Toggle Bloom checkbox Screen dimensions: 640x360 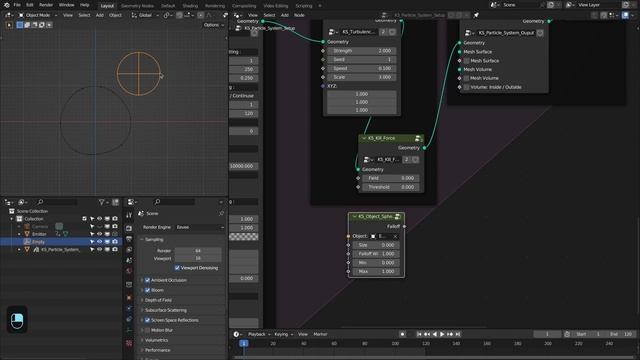pos(148,290)
